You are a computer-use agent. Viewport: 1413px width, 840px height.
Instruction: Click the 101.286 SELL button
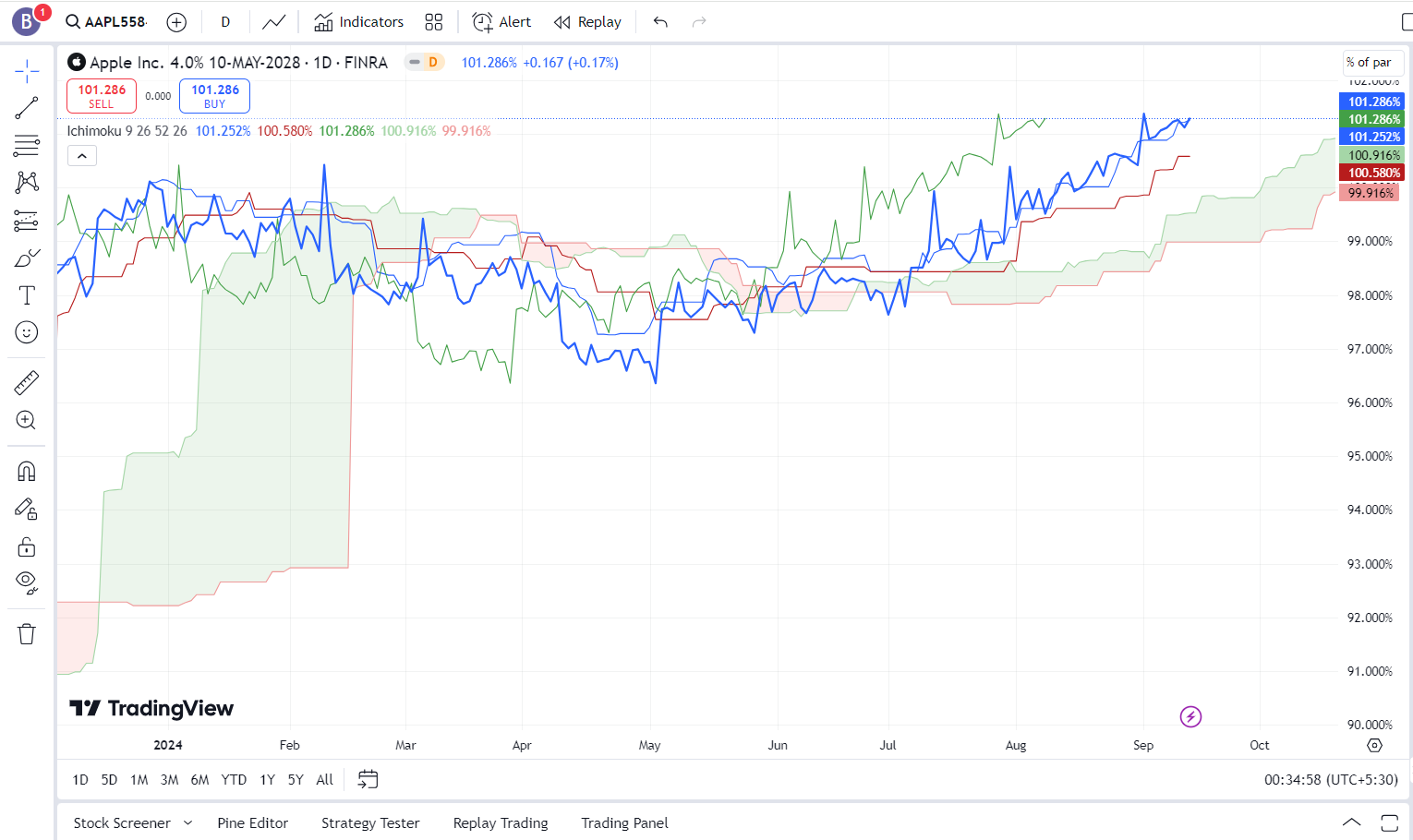(x=102, y=96)
